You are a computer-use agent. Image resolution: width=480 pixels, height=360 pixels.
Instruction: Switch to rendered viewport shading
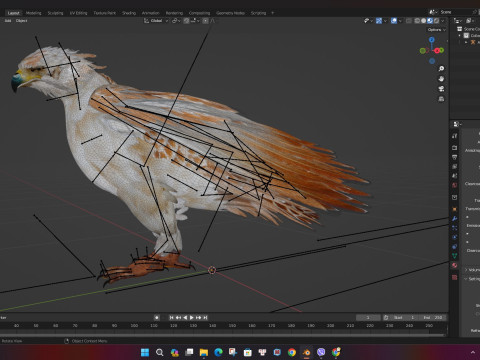[x=436, y=21]
